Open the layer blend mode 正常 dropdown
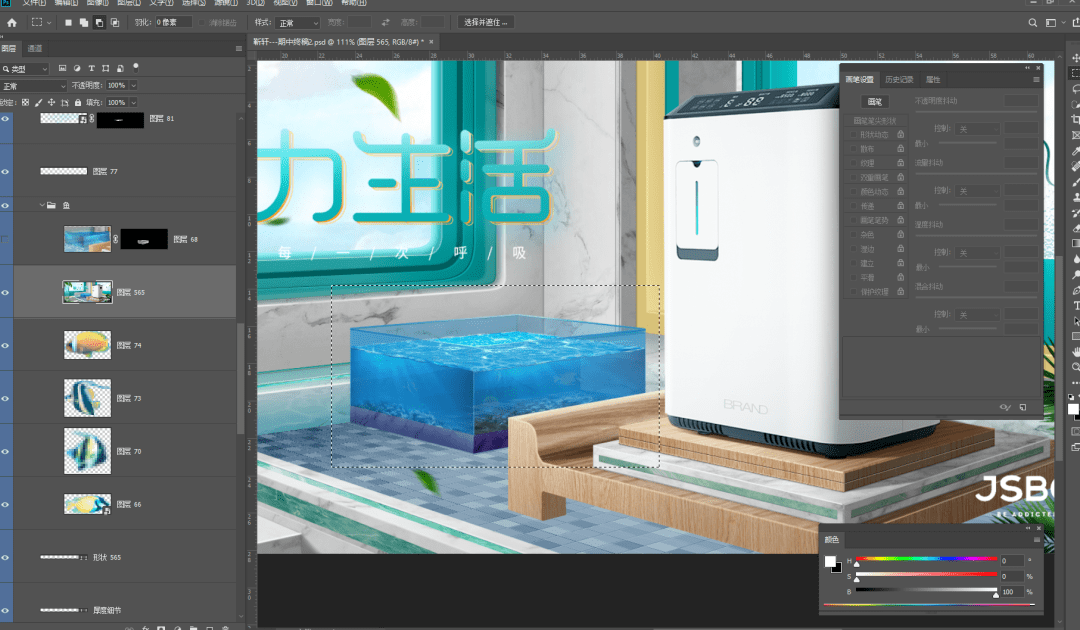The image size is (1080, 630). click(x=34, y=86)
